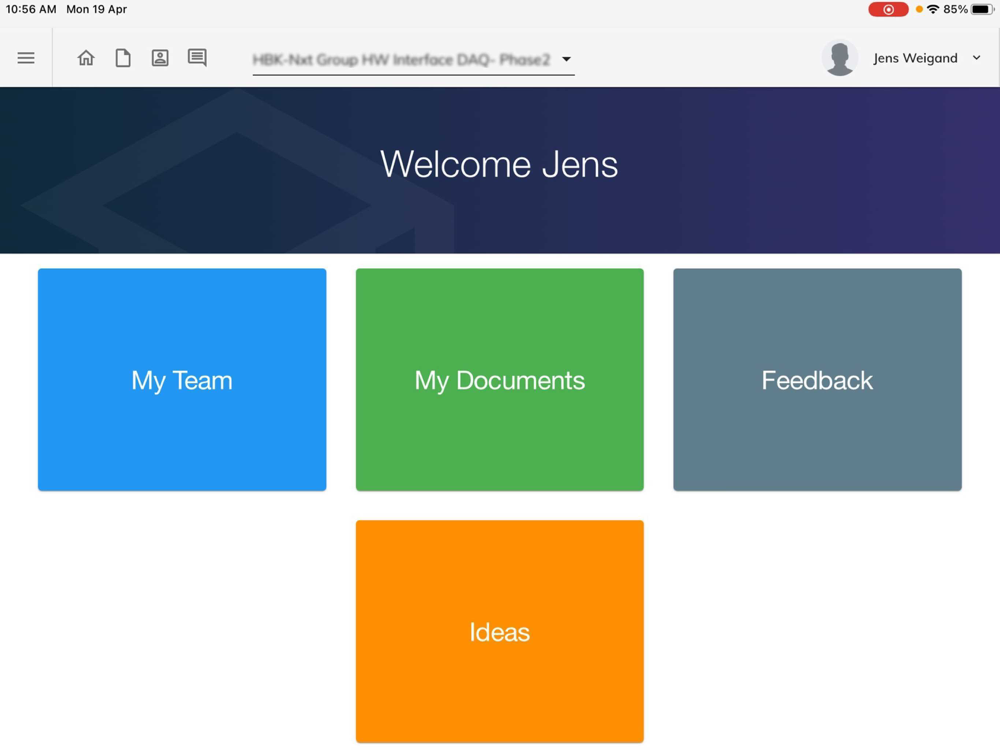Open the My Documents tile
Image resolution: width=1000 pixels, height=750 pixels.
(499, 379)
